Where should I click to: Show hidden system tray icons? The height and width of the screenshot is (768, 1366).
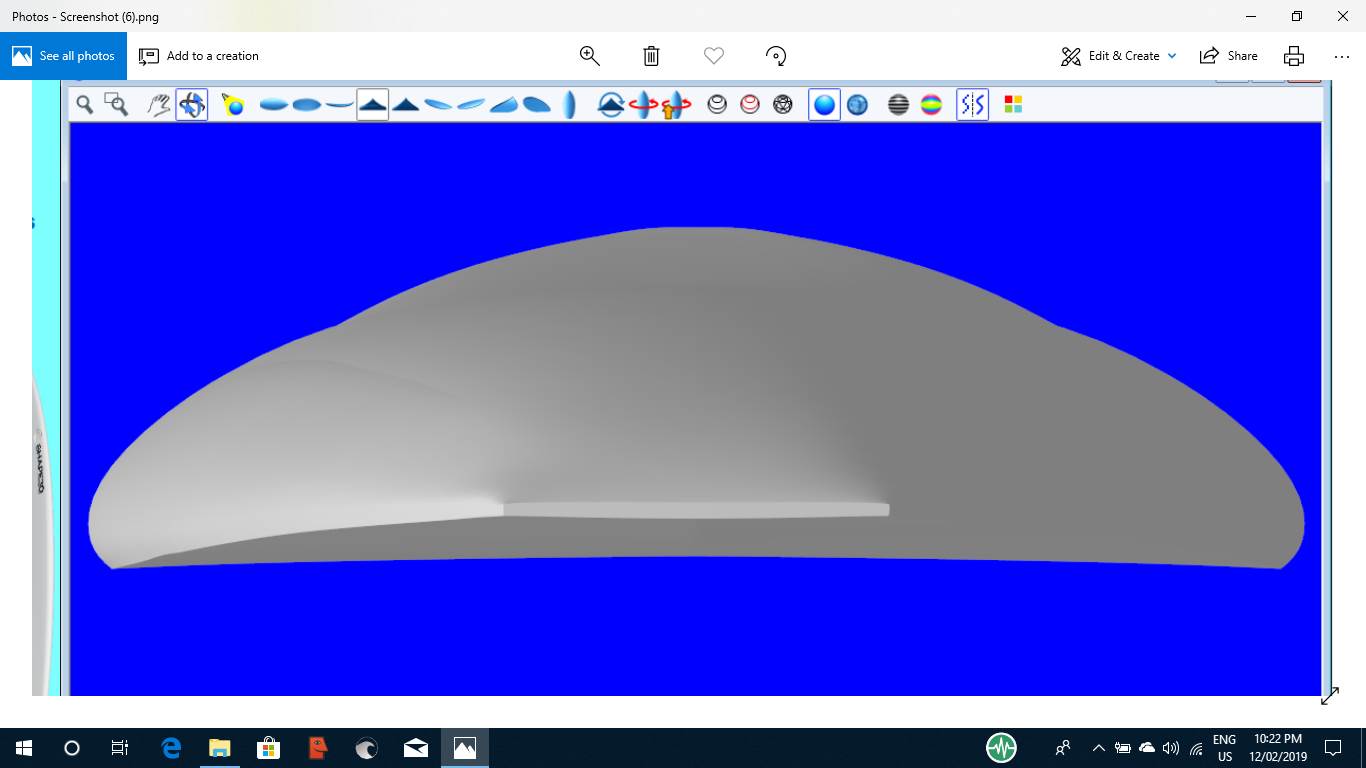pyautogui.click(x=1098, y=748)
